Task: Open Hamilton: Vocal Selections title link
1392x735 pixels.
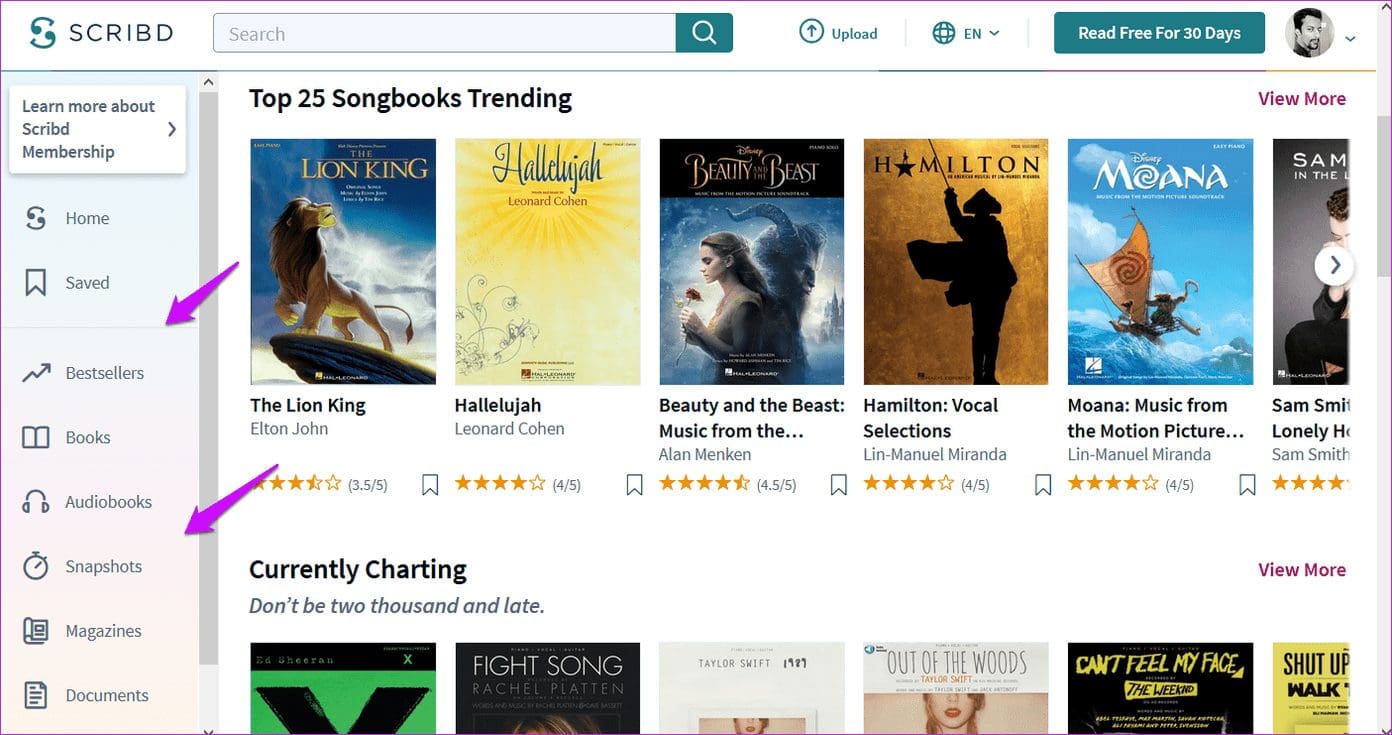Action: (x=931, y=418)
